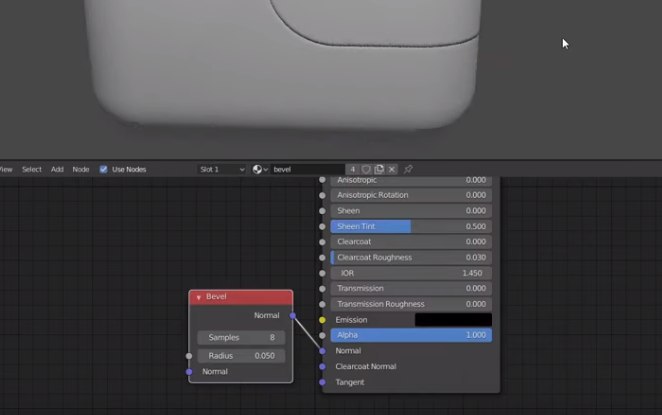Click the 'Clearcoat Normal' label text
This screenshot has width=662, height=415.
pos(366,366)
